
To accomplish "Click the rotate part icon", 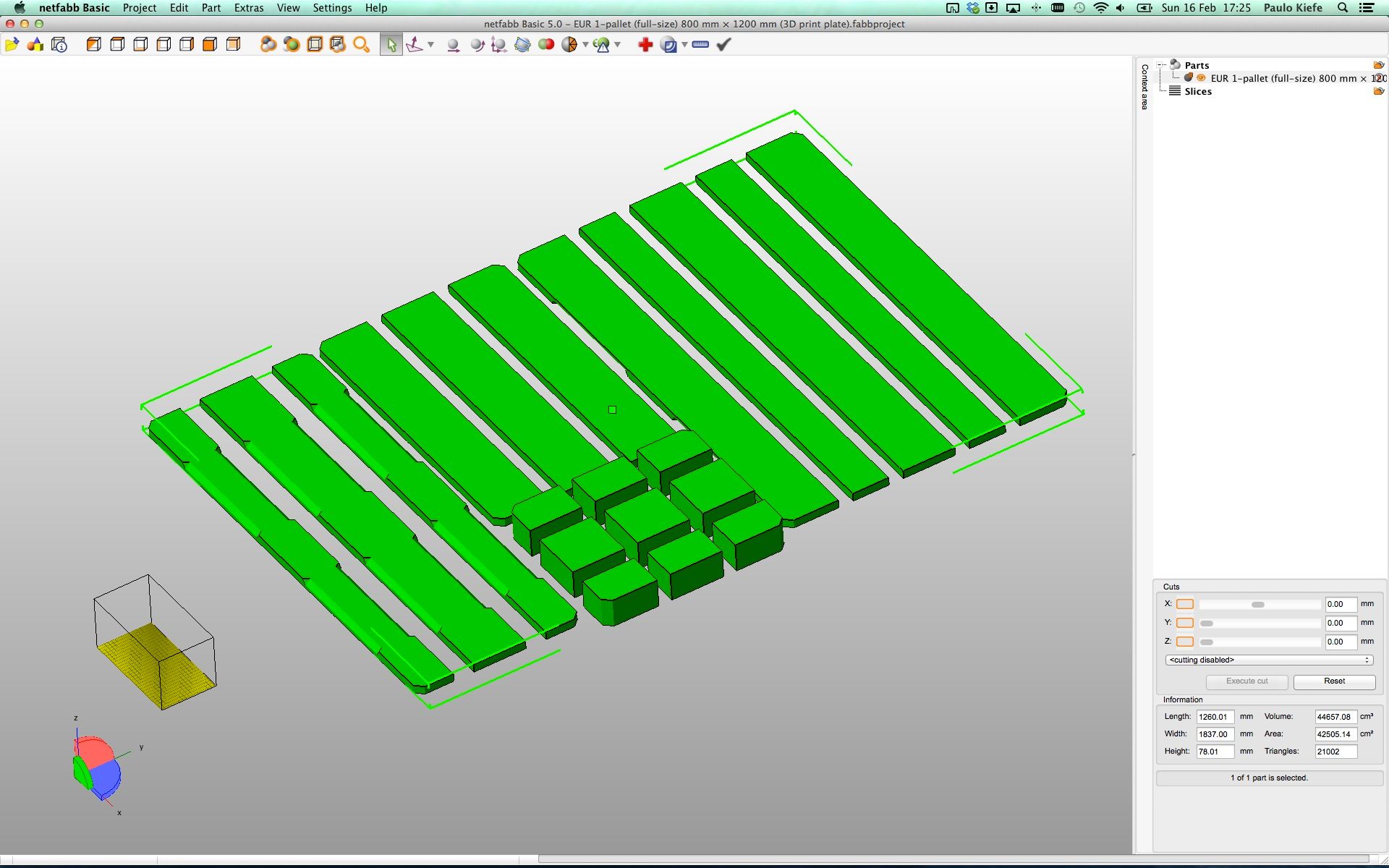I will [x=477, y=45].
